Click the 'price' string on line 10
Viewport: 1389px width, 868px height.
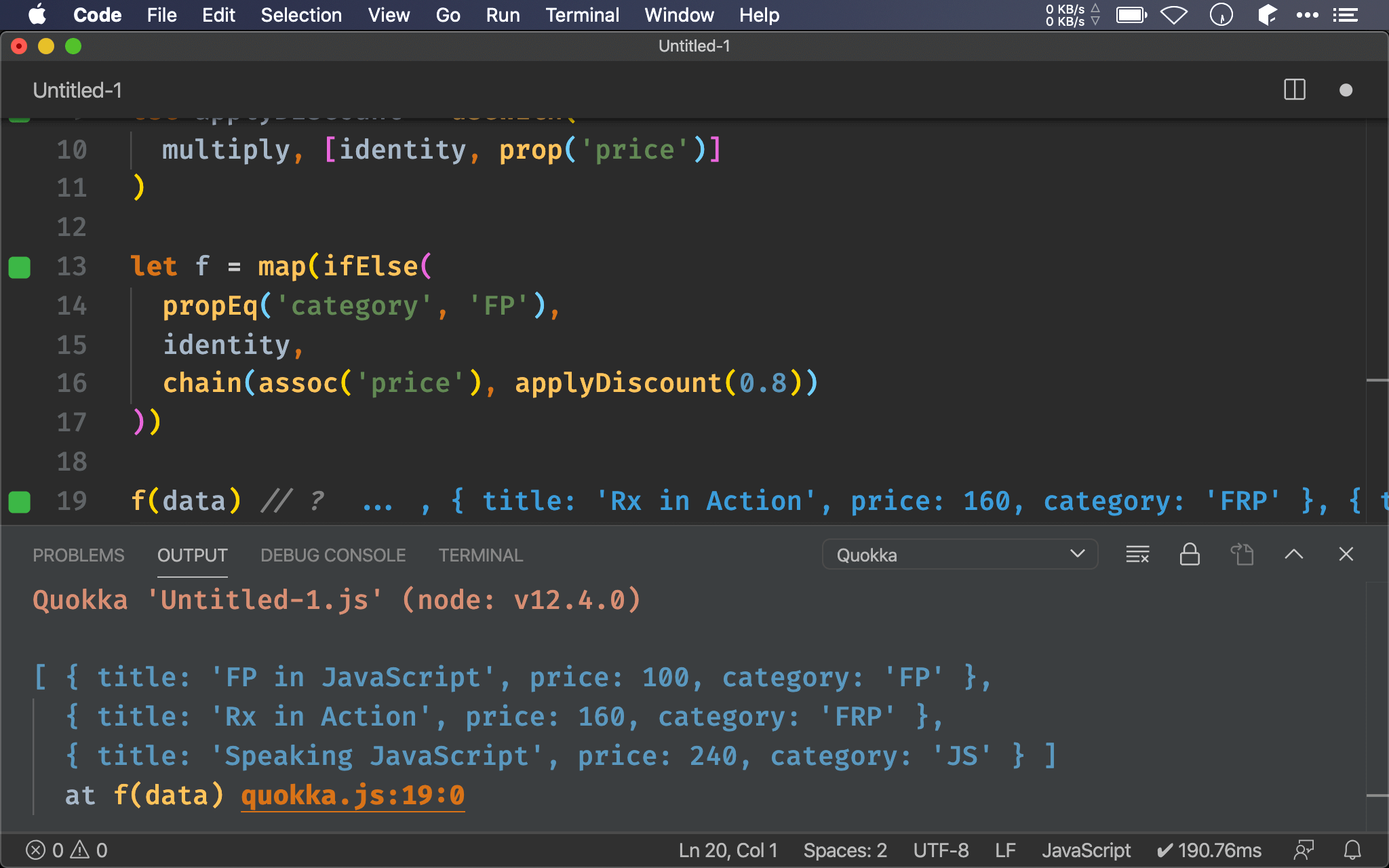634,150
